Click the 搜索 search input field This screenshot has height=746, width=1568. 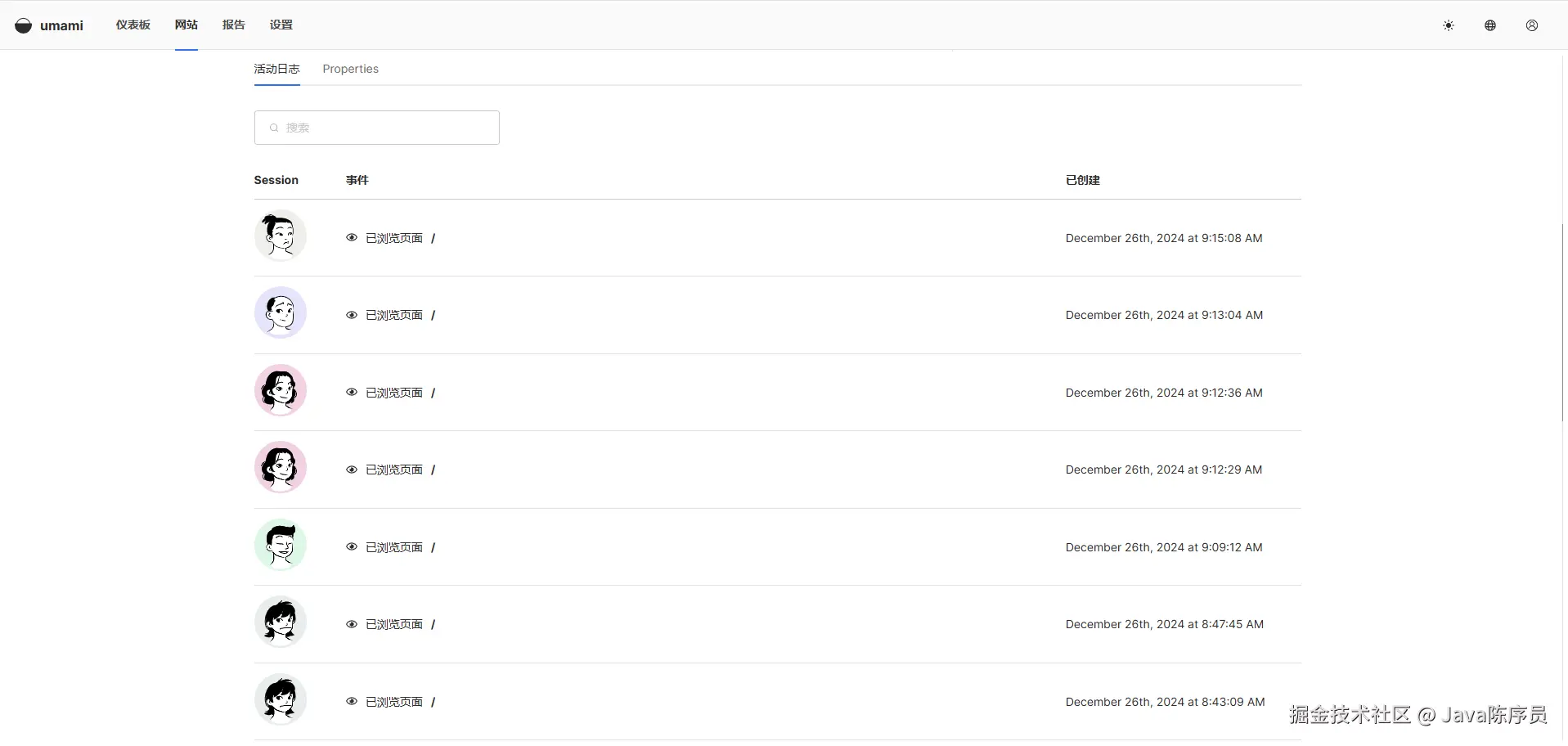[384, 128]
